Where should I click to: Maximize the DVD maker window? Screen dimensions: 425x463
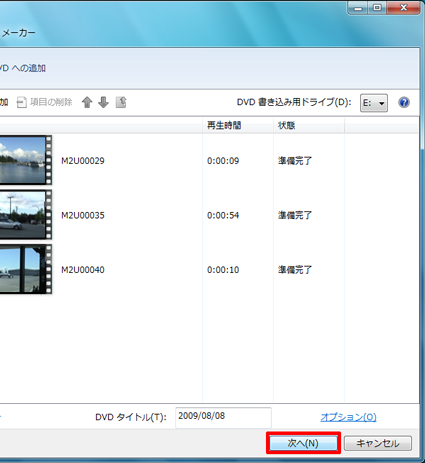click(377, 8)
